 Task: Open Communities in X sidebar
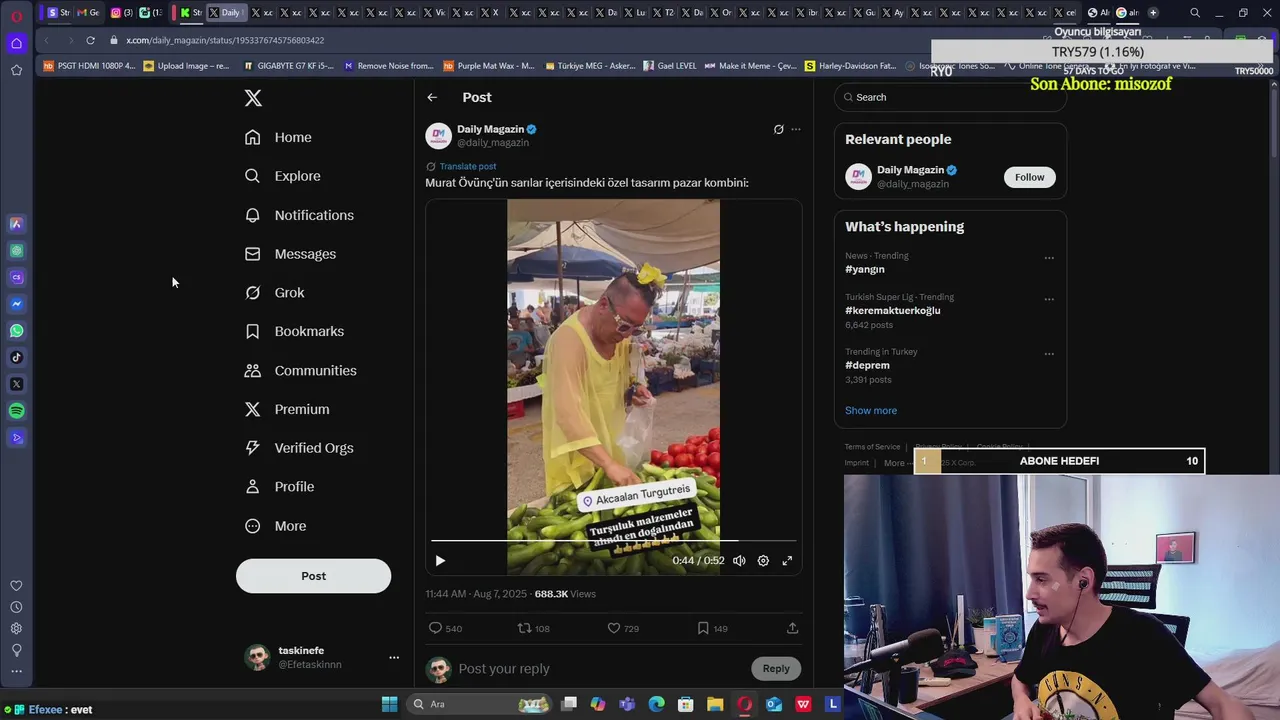point(300,370)
